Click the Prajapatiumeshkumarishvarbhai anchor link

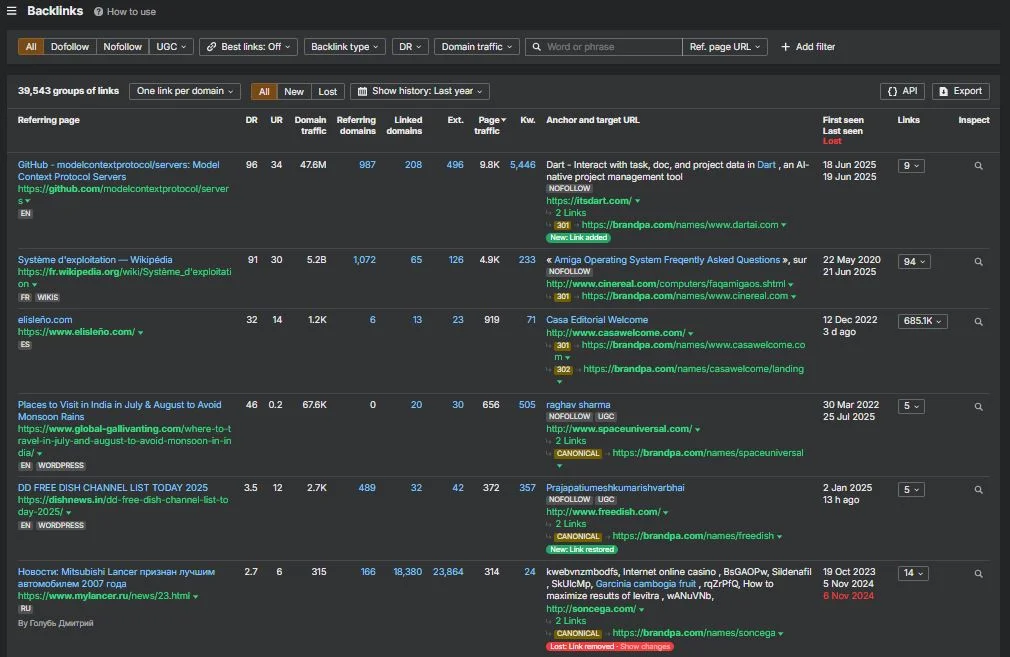click(615, 488)
